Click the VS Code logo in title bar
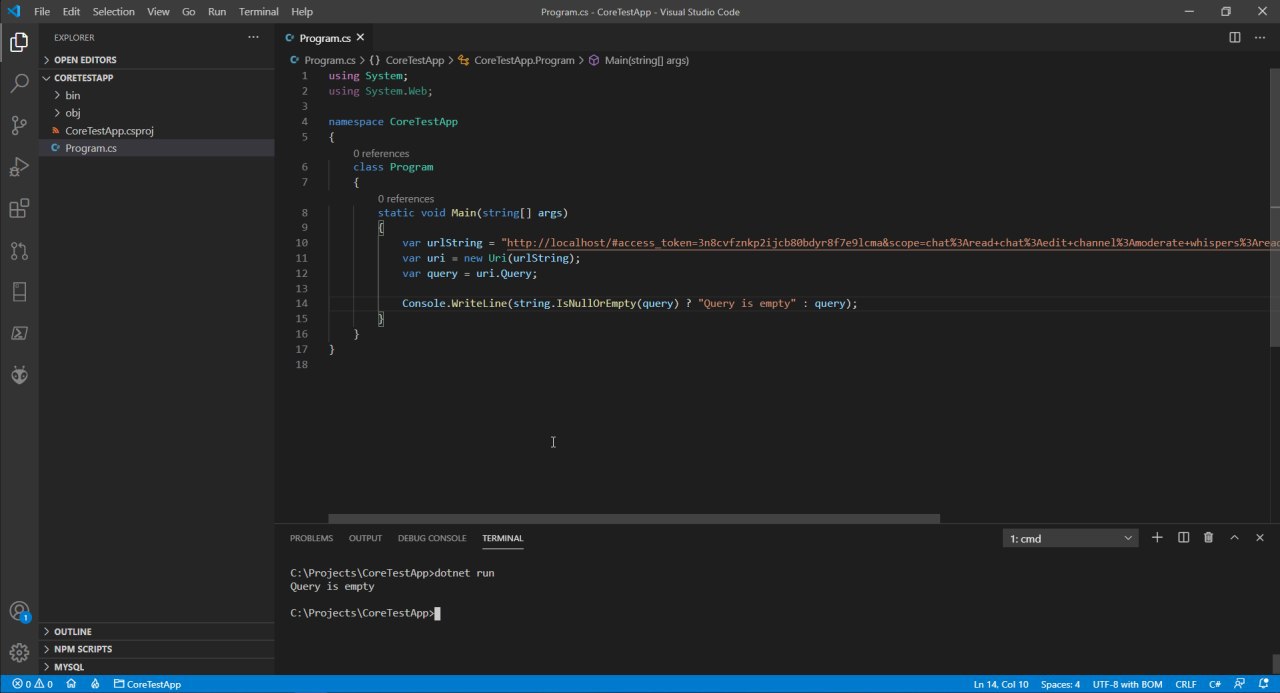 tap(13, 12)
